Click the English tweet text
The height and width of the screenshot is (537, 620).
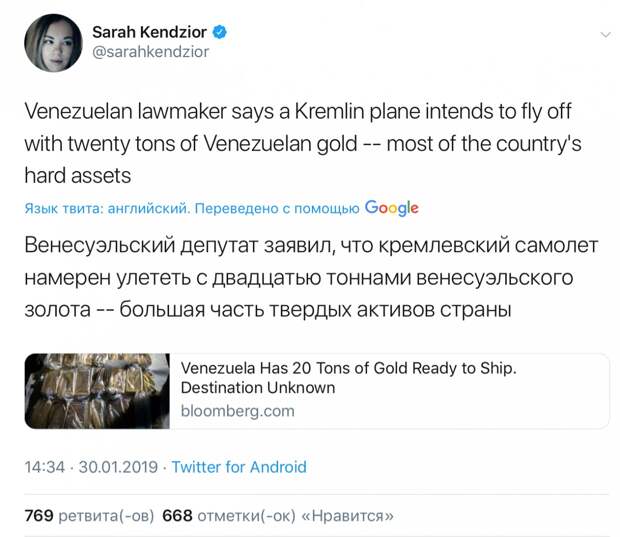pyautogui.click(x=303, y=144)
